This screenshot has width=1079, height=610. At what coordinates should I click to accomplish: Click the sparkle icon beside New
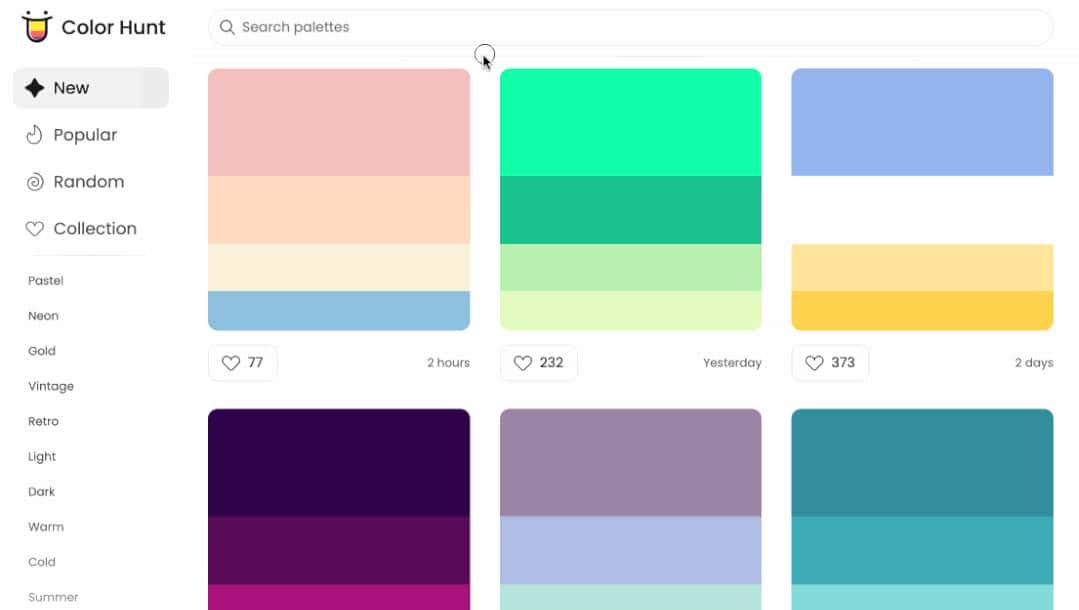click(x=34, y=88)
